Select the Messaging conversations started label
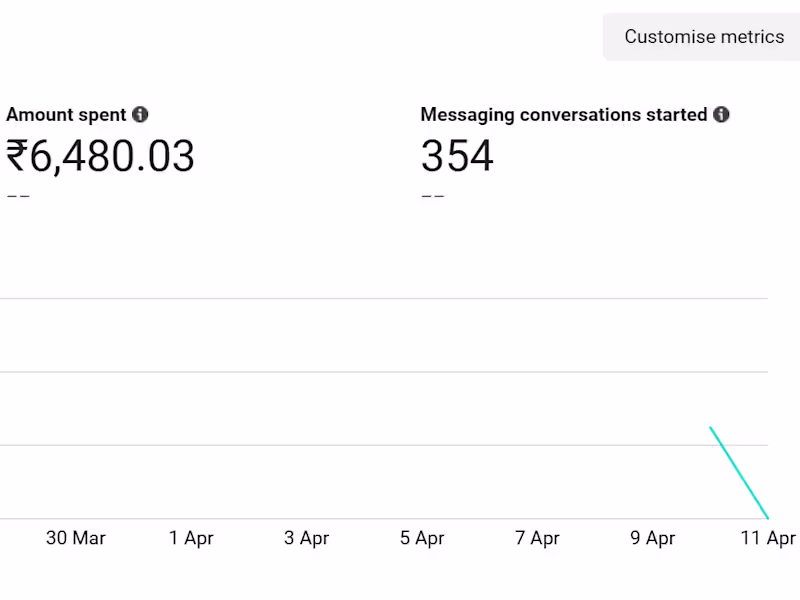This screenshot has height=600, width=800. click(x=563, y=115)
